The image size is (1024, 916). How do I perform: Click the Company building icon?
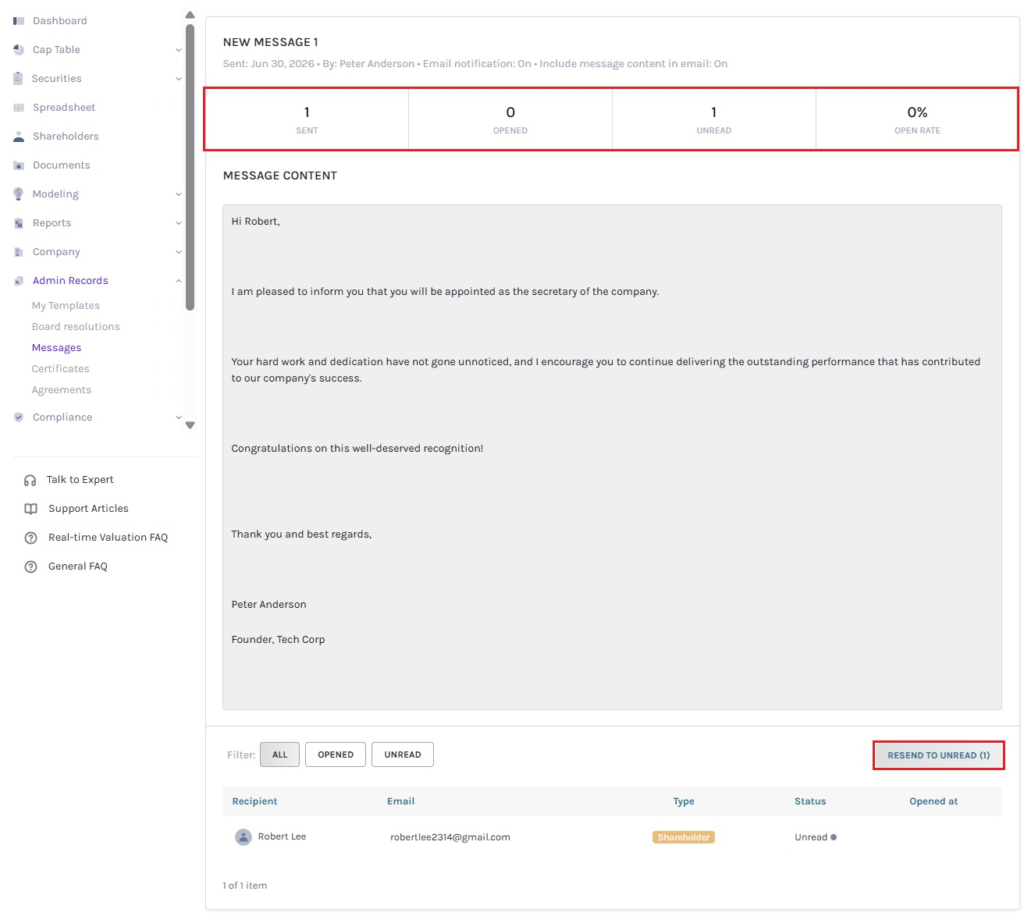pos(18,251)
